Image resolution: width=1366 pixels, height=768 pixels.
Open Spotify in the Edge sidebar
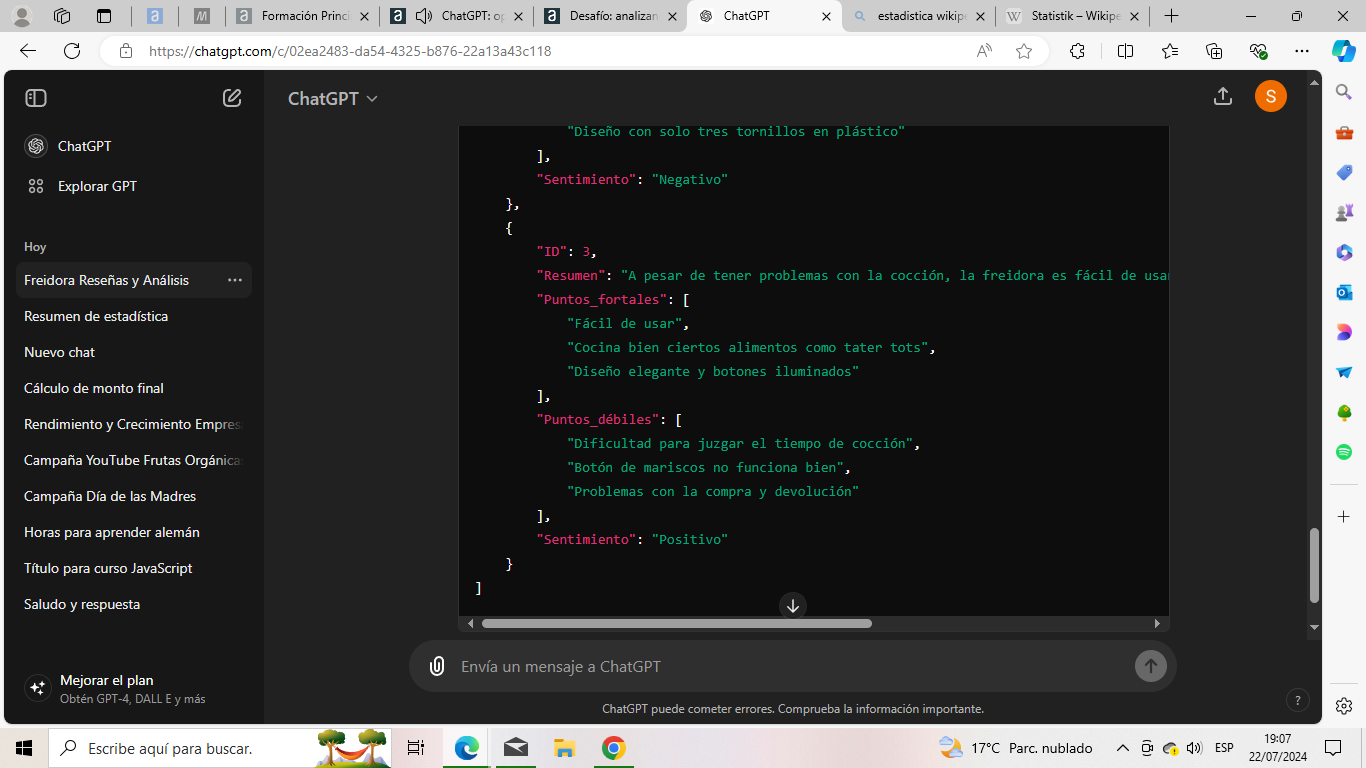point(1344,452)
